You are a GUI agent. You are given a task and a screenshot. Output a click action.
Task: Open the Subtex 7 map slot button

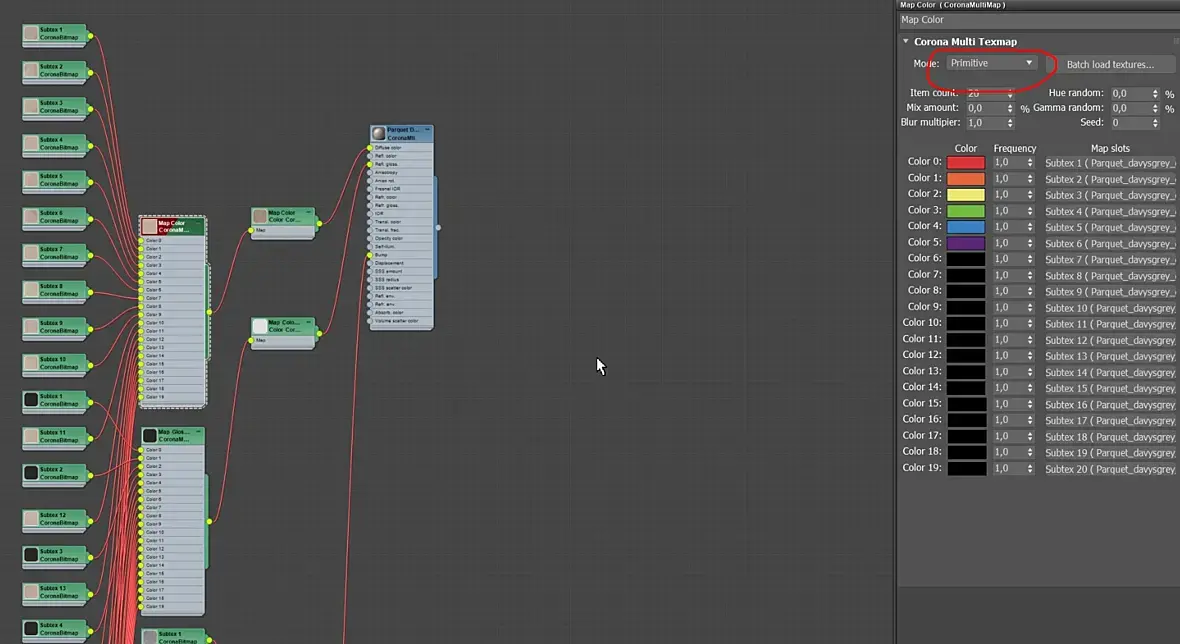[1109, 260]
